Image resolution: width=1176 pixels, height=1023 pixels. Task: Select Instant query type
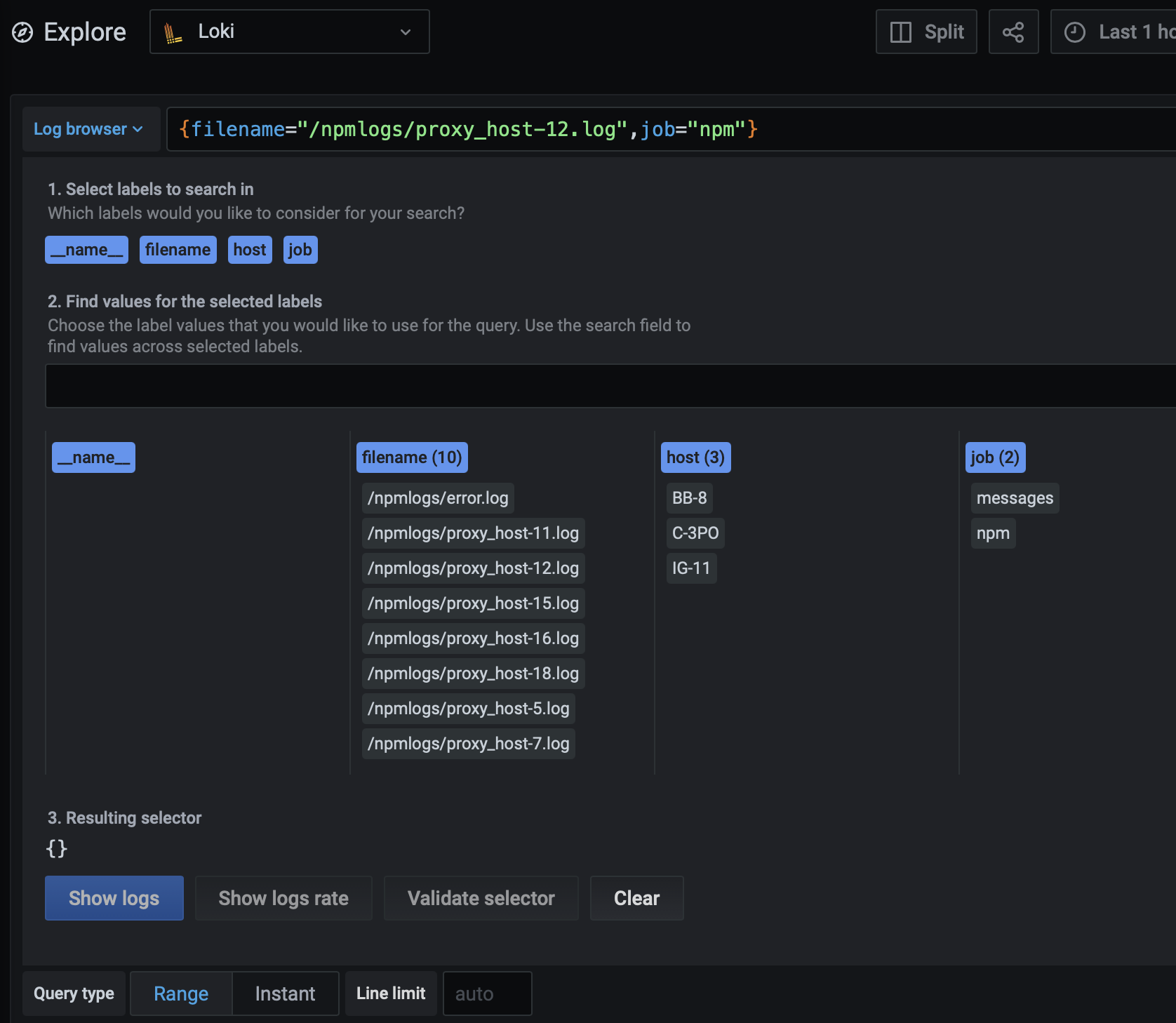(x=285, y=994)
